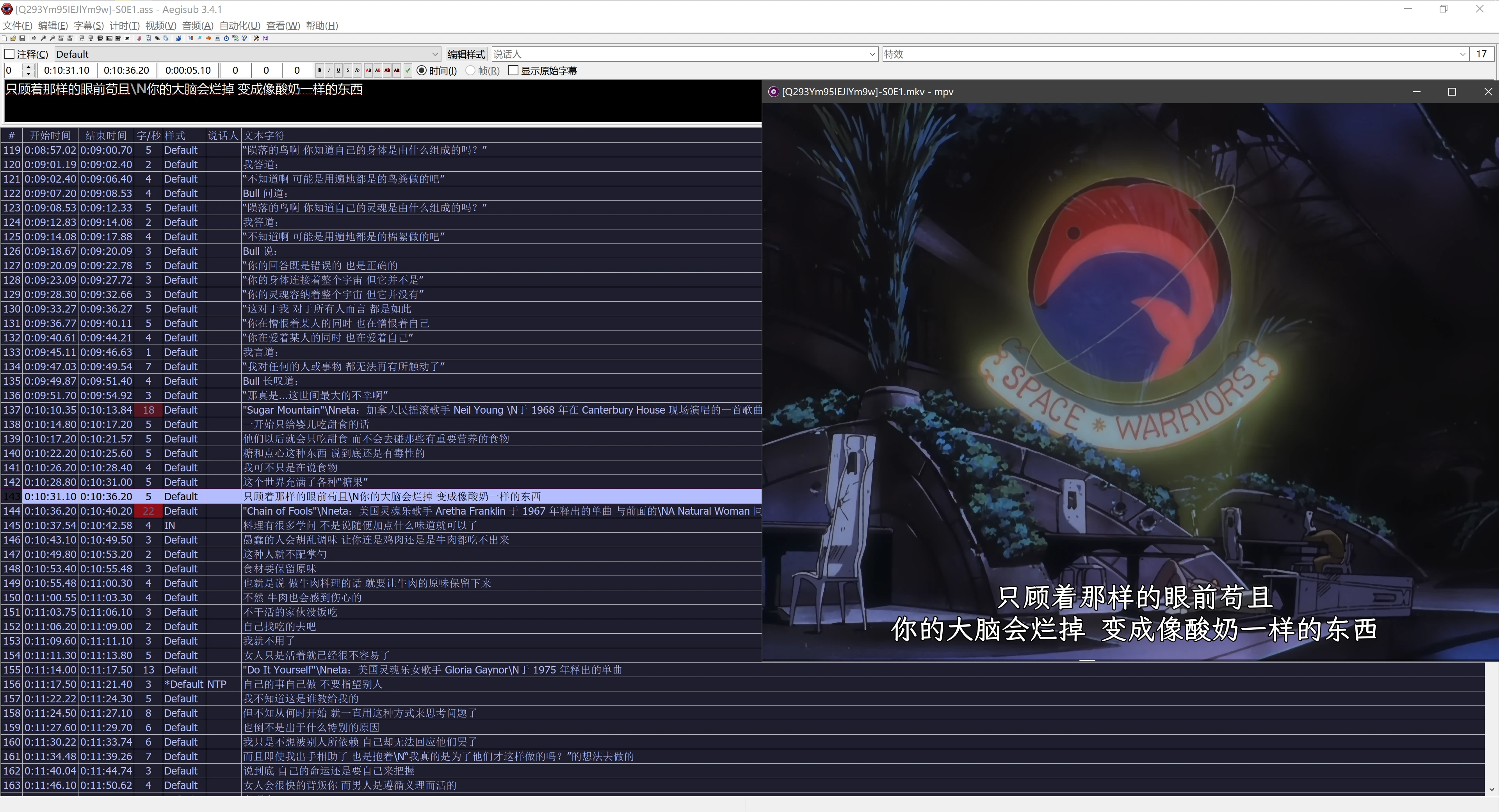
Task: Open Styles Manager pink S icon
Action: (139, 38)
